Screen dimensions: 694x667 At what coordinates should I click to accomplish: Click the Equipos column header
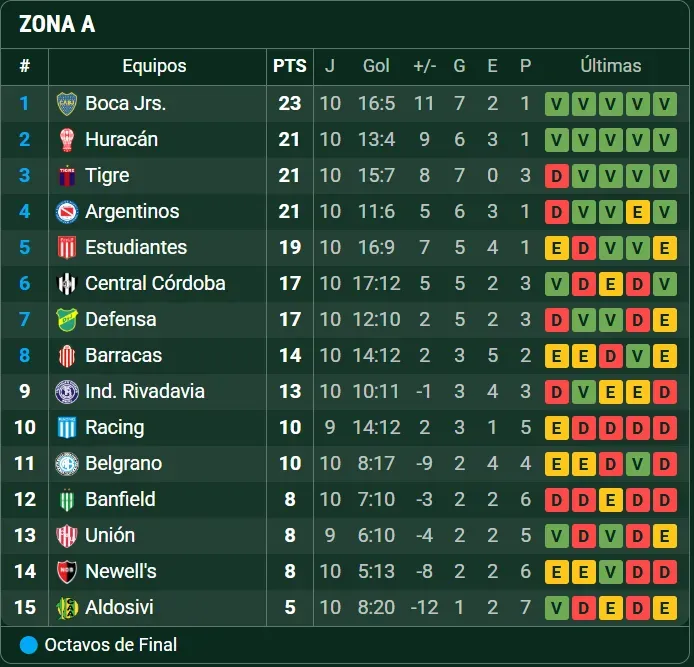(x=154, y=66)
